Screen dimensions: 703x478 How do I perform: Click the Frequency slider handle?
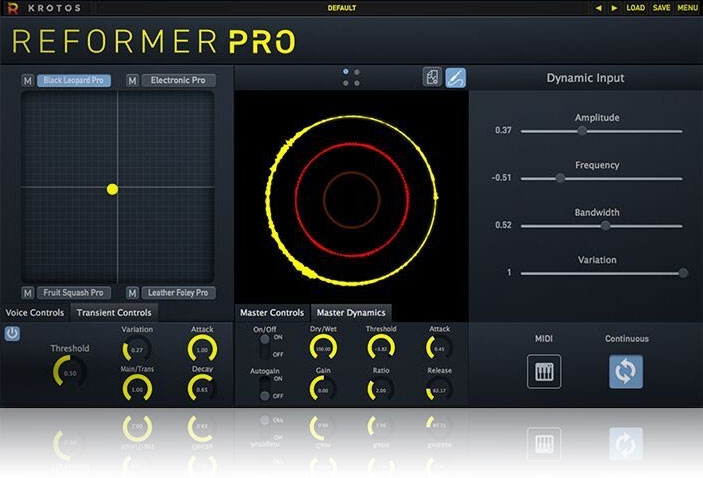point(560,178)
